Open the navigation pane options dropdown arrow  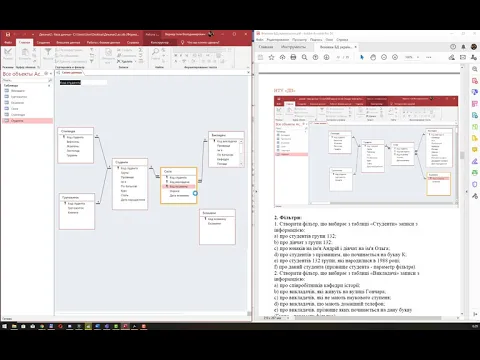(46, 74)
